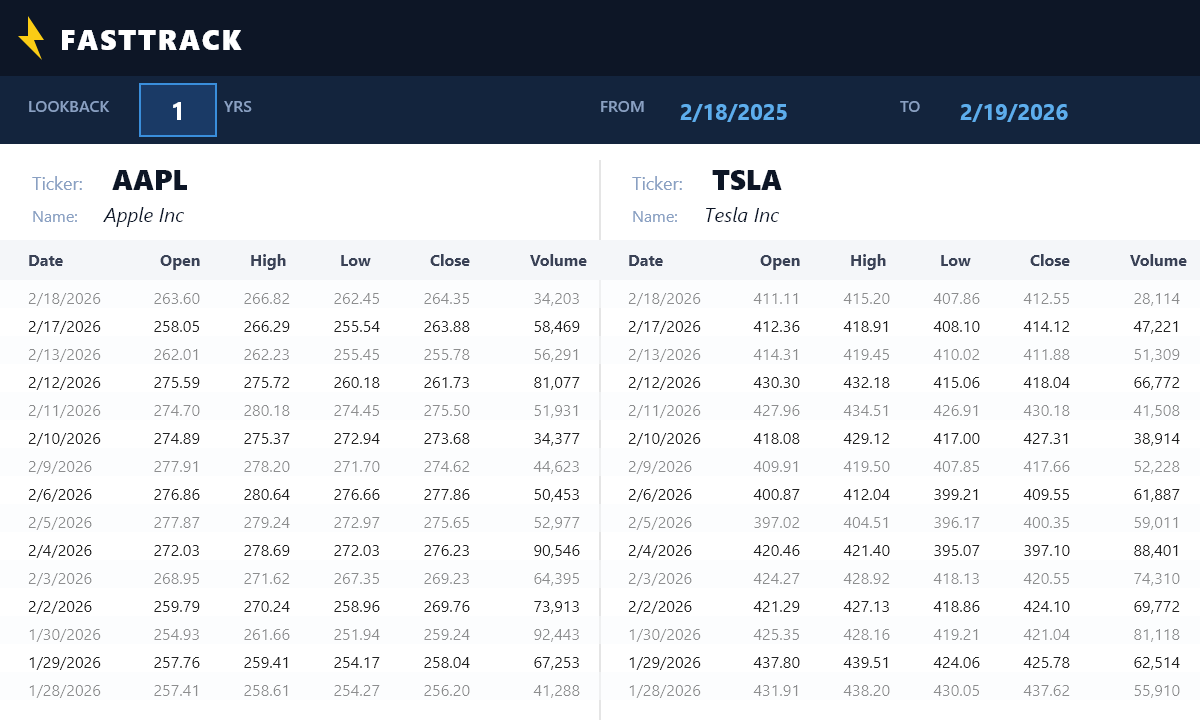Change the TSLA ticker symbol

click(x=747, y=181)
